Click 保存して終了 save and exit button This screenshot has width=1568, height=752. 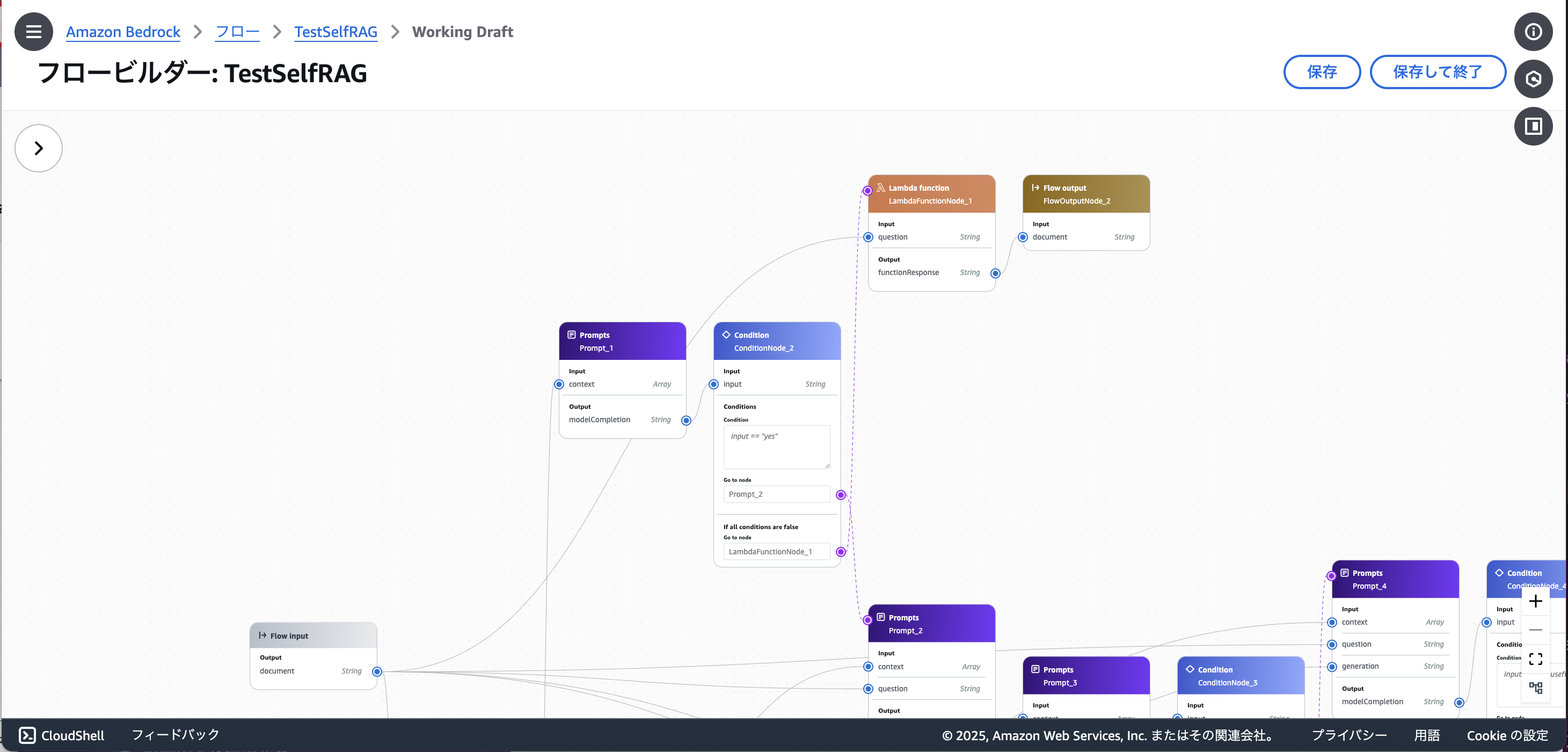[1437, 72]
